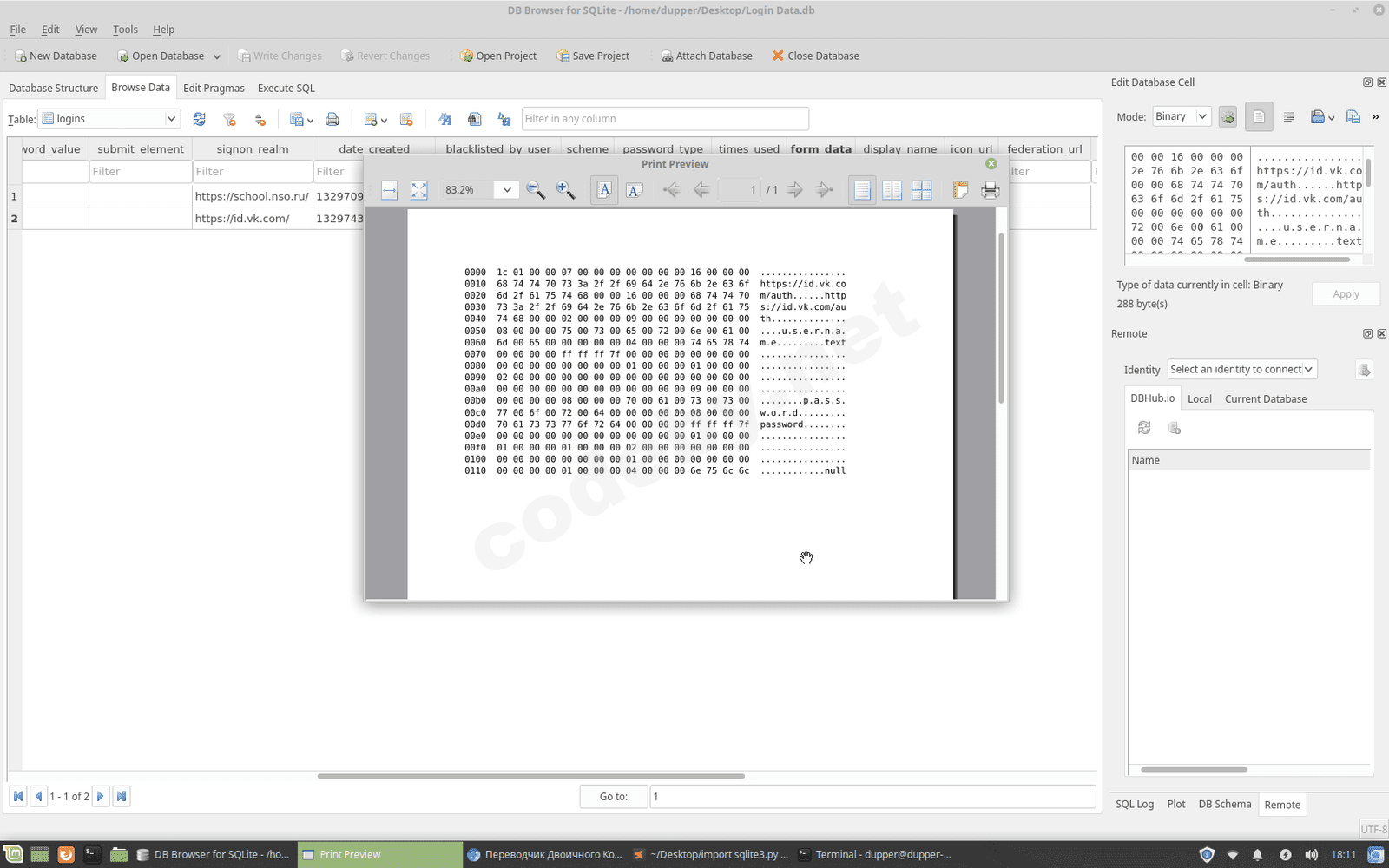Screen dimensions: 1389x868
Task: Enable facing pages view in Print Preview
Action: 892,190
